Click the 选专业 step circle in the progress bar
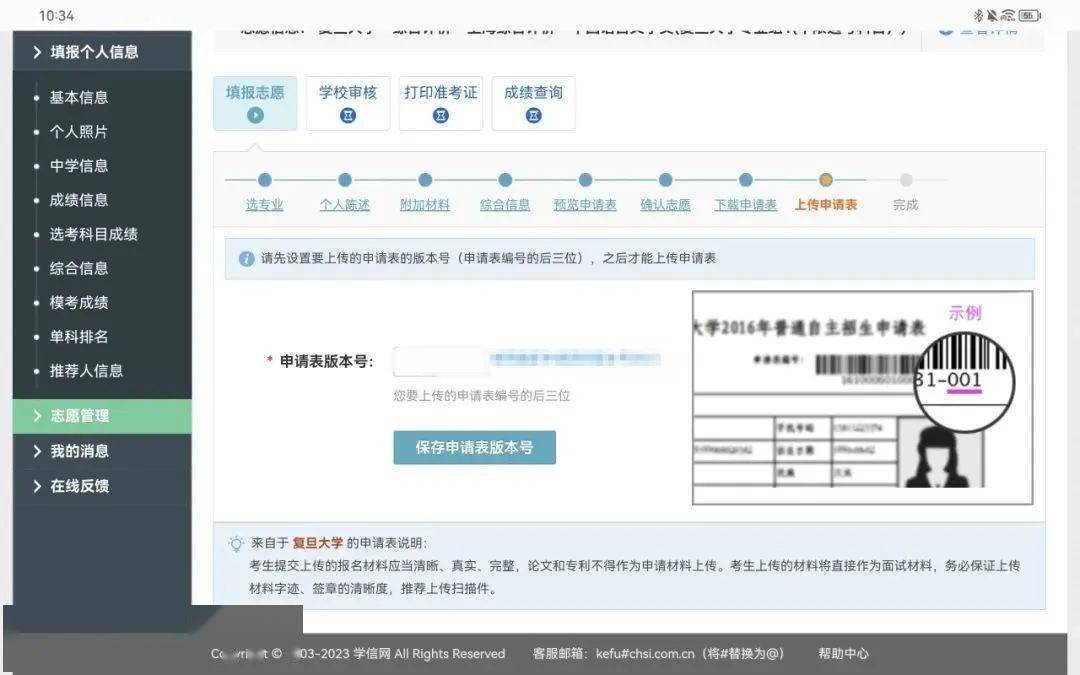 click(x=265, y=182)
